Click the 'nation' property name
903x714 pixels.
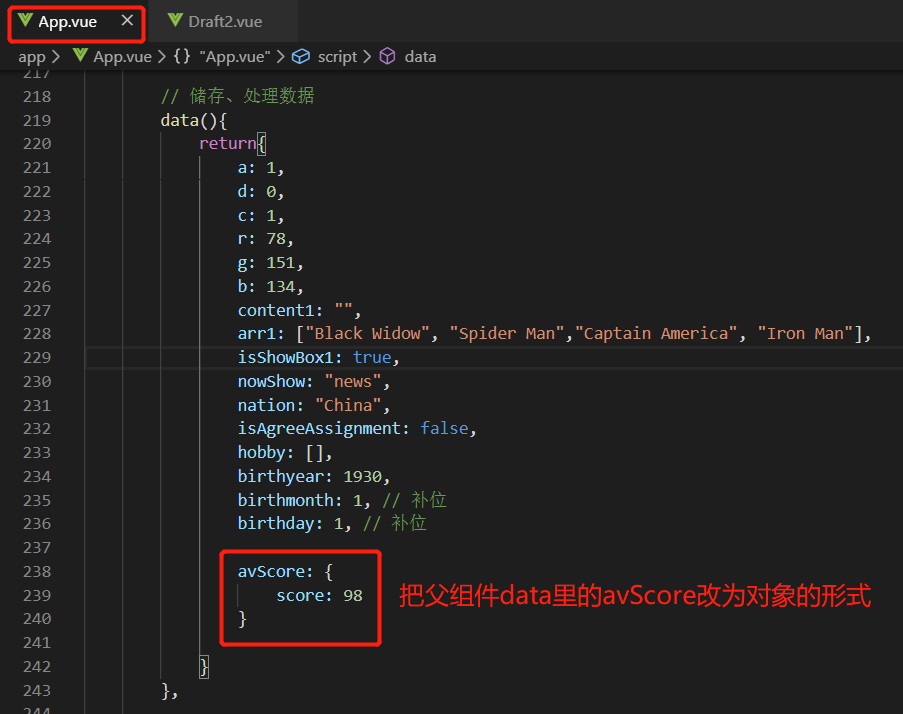[x=265, y=405]
